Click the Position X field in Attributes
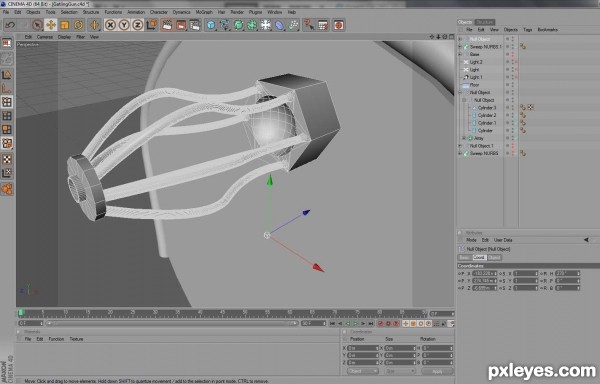The image size is (600, 384). 484,273
